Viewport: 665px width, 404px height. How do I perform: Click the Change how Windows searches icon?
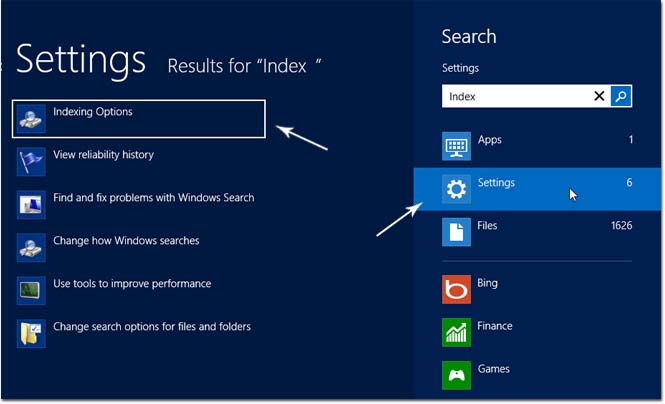coord(31,248)
